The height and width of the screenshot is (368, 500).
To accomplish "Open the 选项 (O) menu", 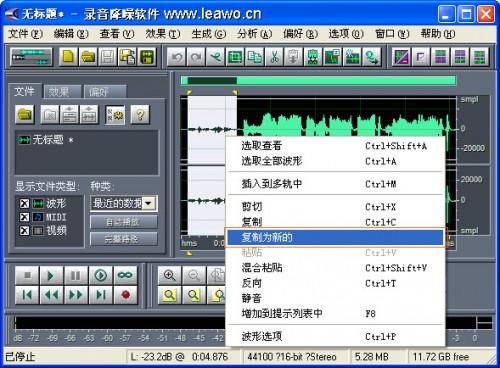I will click(346, 34).
